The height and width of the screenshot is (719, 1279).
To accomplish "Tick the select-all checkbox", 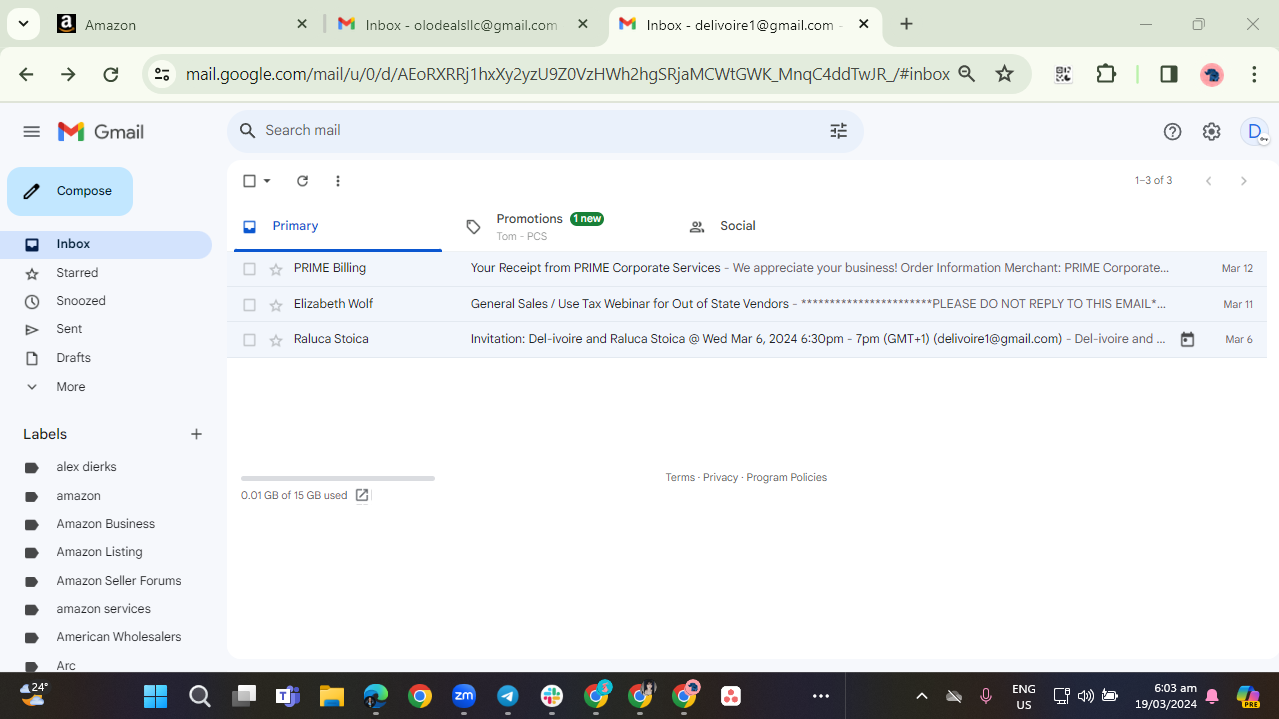I will (250, 181).
